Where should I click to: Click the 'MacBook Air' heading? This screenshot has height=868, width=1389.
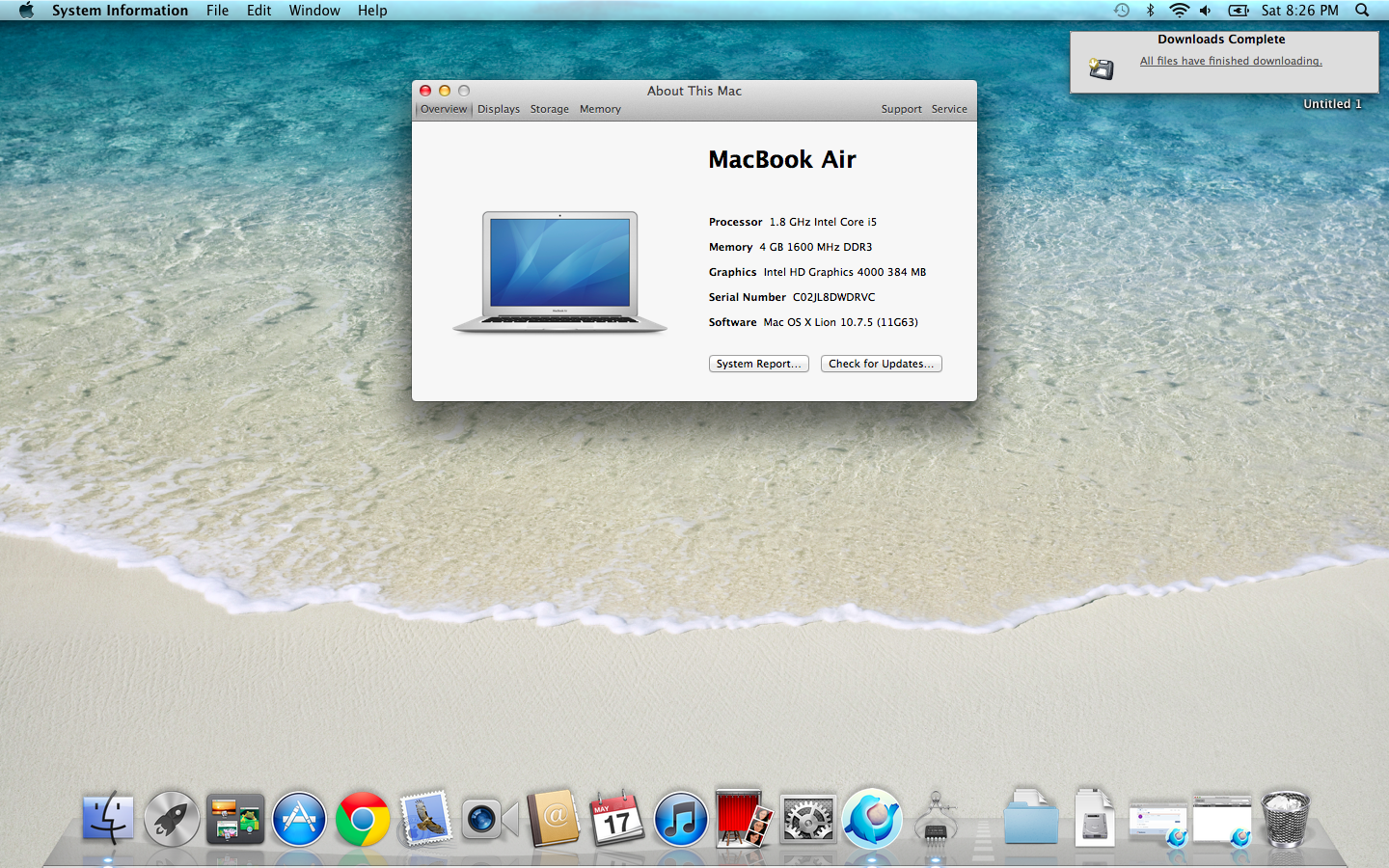point(782,159)
